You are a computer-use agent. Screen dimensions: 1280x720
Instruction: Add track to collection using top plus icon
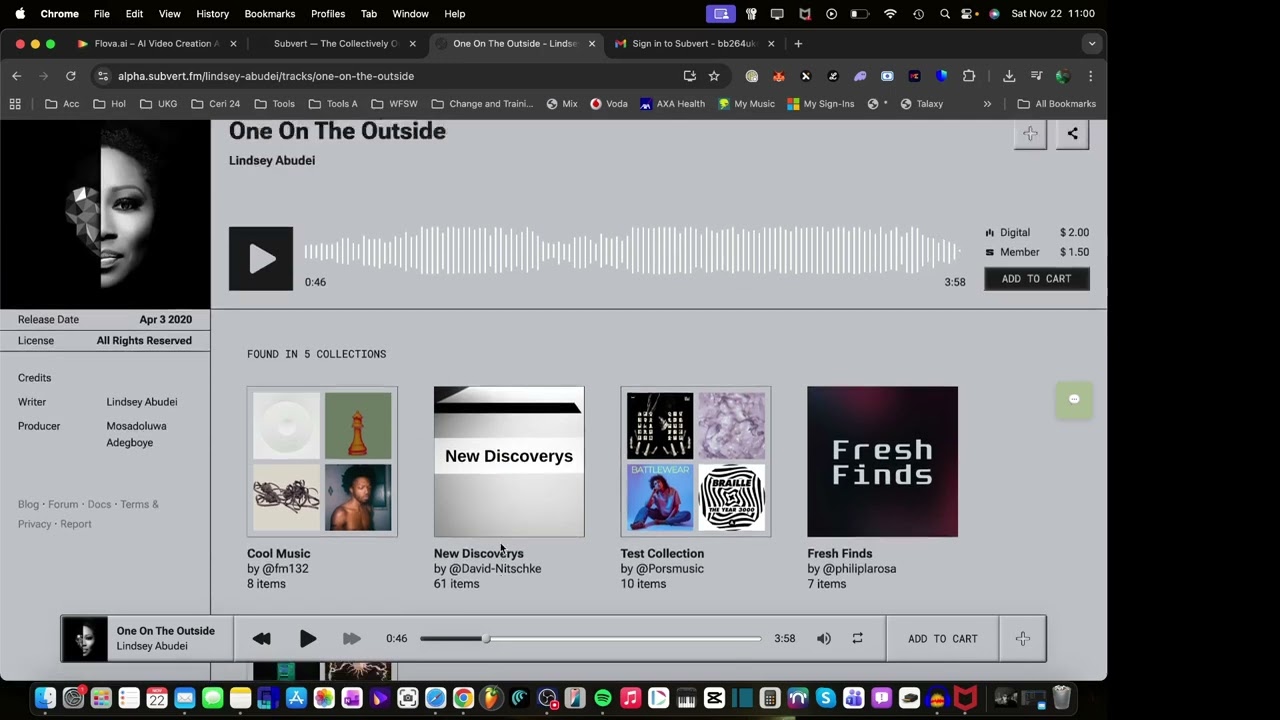(x=1030, y=134)
